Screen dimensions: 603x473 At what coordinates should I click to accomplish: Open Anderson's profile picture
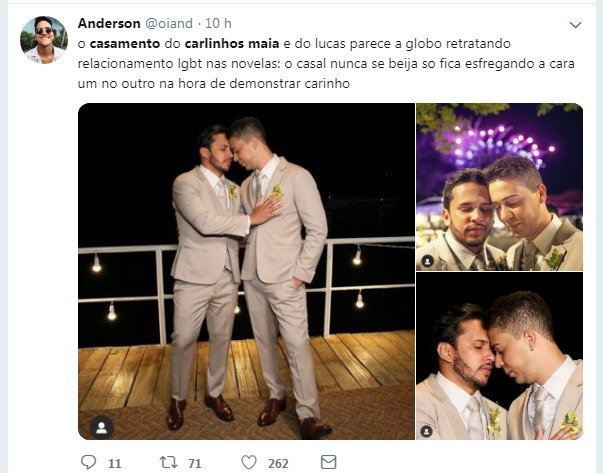44,40
